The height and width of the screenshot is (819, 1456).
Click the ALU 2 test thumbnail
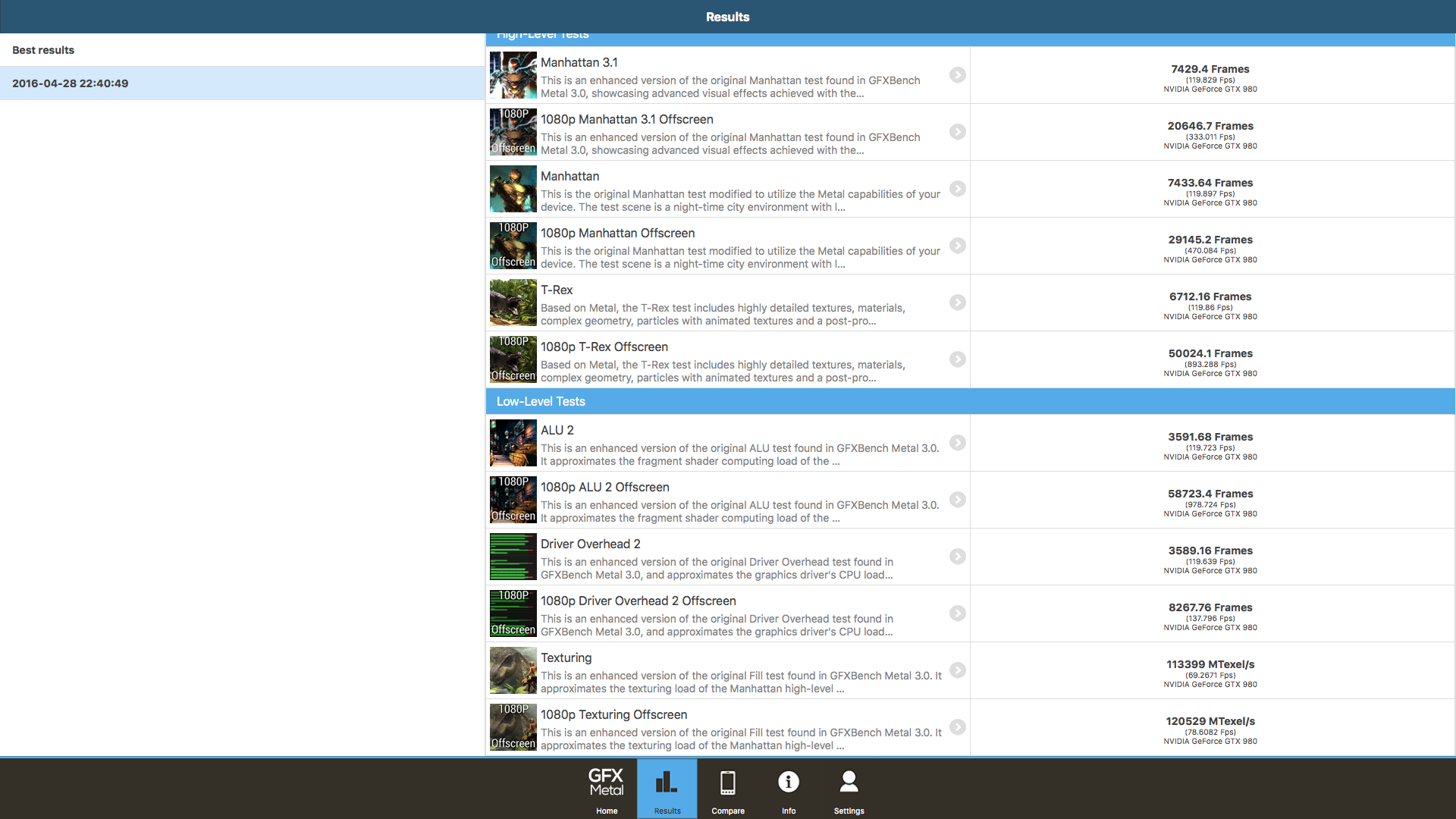(513, 443)
